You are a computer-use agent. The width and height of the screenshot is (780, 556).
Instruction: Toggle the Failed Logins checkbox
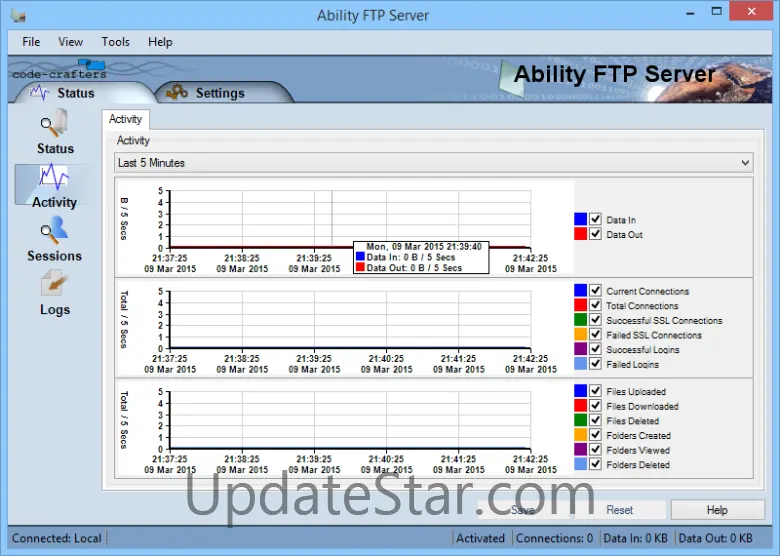click(x=595, y=364)
